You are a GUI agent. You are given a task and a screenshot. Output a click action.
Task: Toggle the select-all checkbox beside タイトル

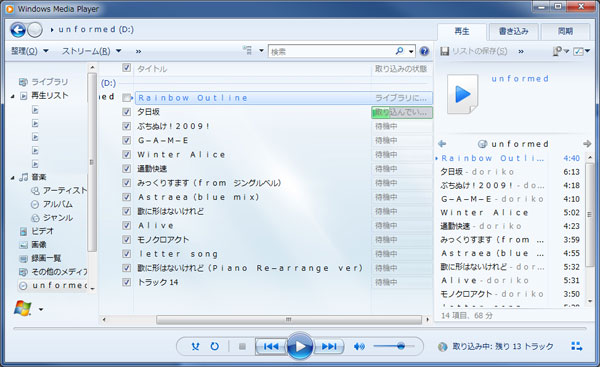click(127, 68)
